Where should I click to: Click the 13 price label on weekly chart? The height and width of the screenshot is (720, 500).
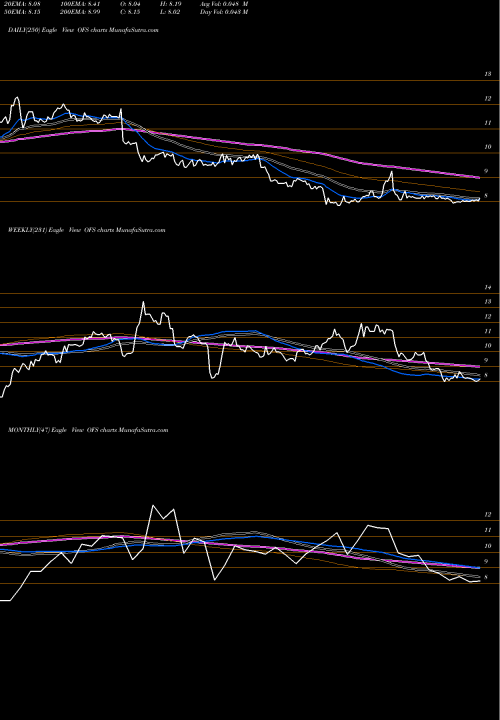click(x=488, y=302)
